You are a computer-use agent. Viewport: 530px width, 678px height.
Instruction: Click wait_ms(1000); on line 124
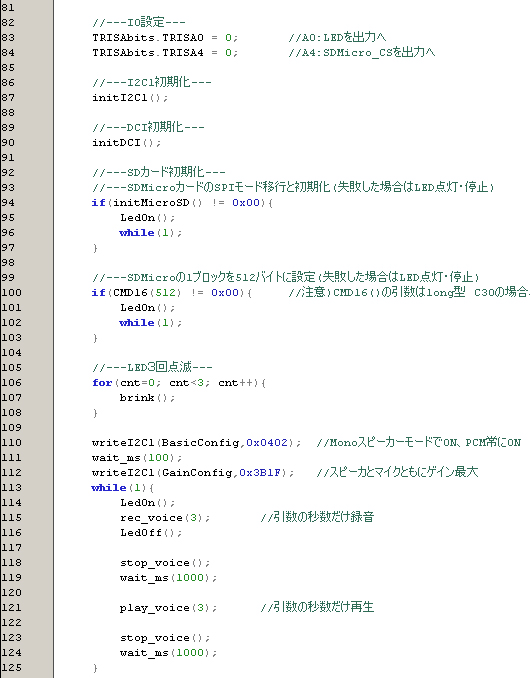coord(168,652)
